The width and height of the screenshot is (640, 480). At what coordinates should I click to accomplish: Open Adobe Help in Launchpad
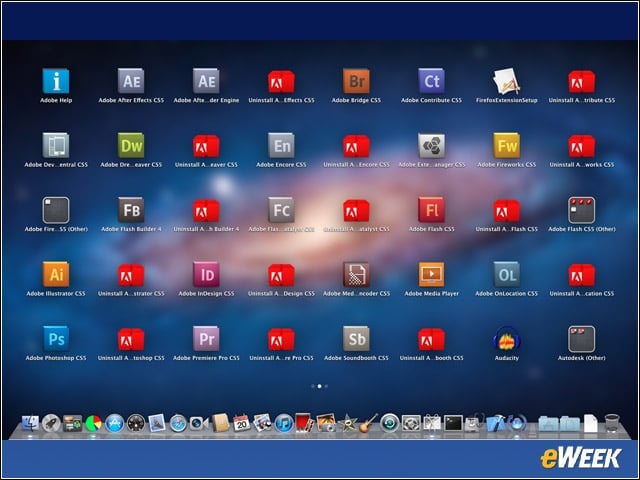(x=56, y=81)
